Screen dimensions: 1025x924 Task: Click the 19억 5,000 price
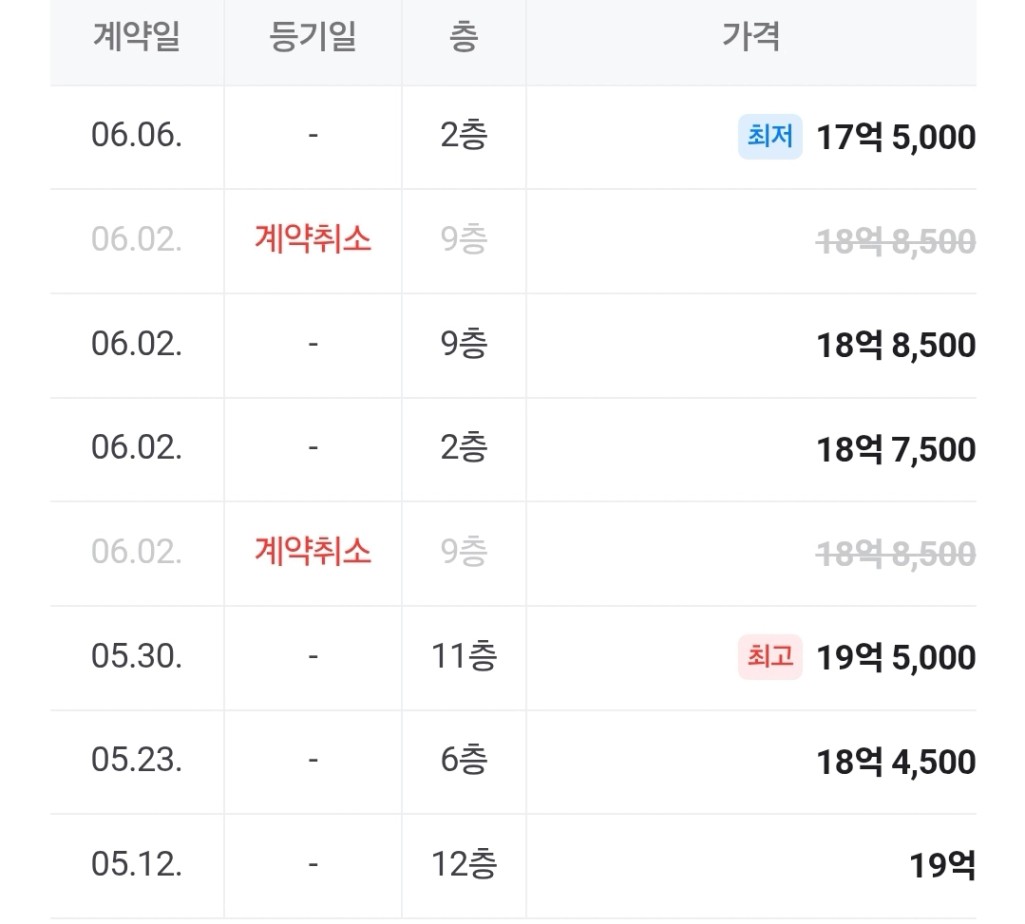[x=896, y=657]
